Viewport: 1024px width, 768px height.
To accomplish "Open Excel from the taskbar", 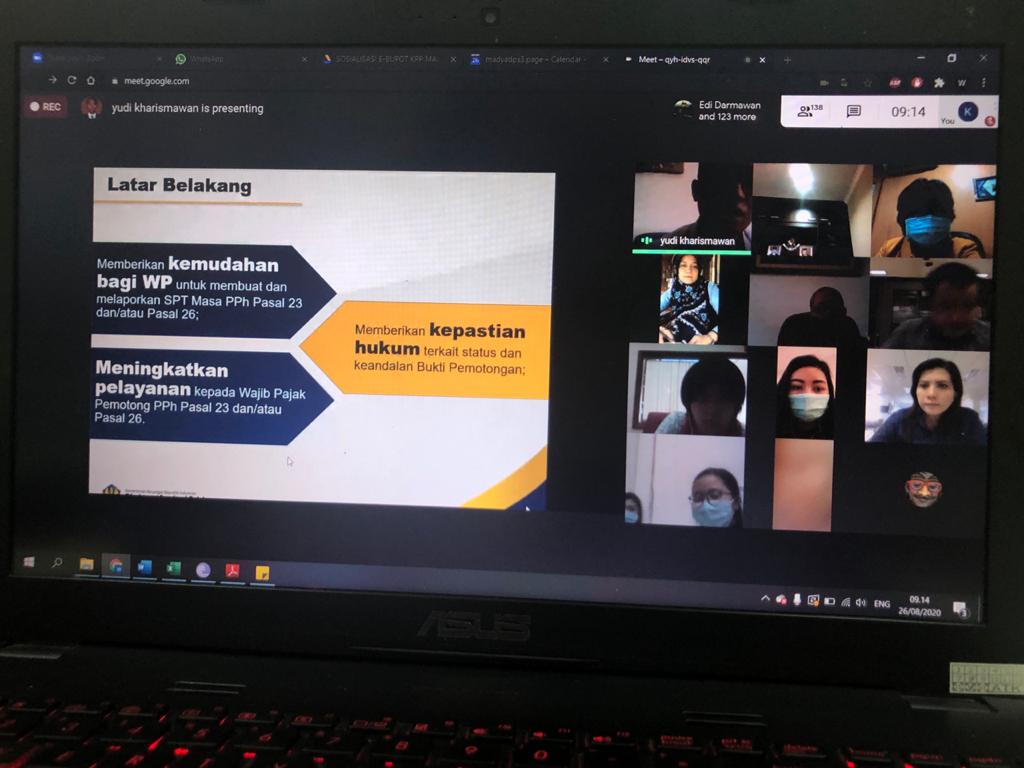I will click(174, 568).
